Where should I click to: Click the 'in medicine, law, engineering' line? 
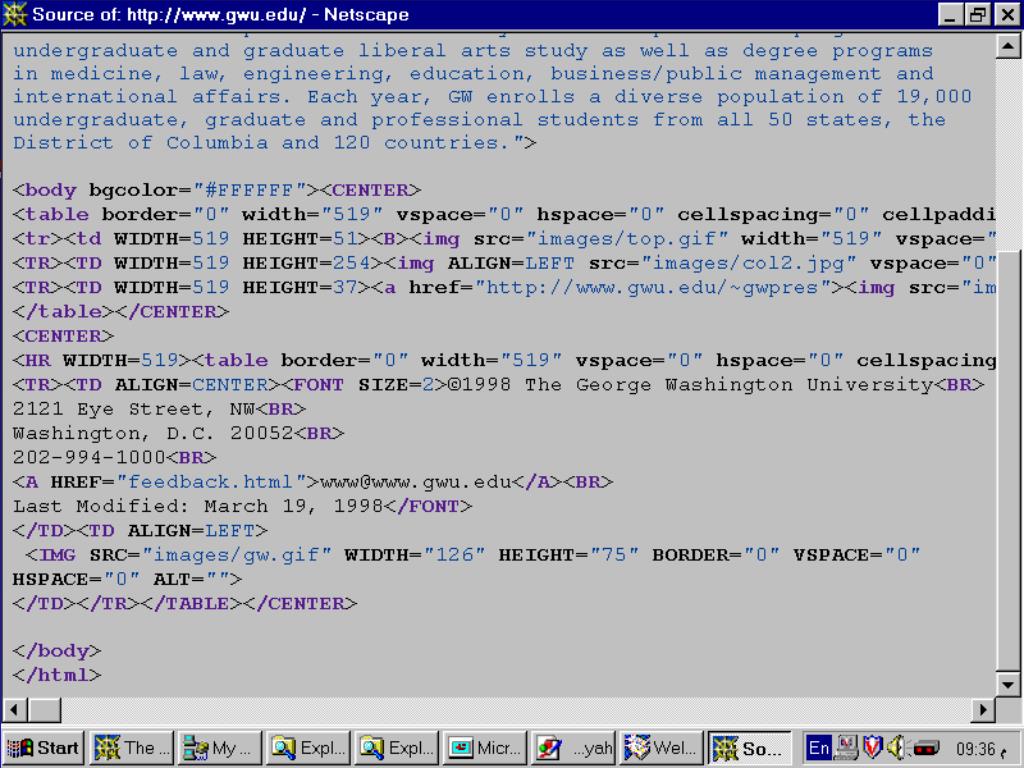[473, 74]
